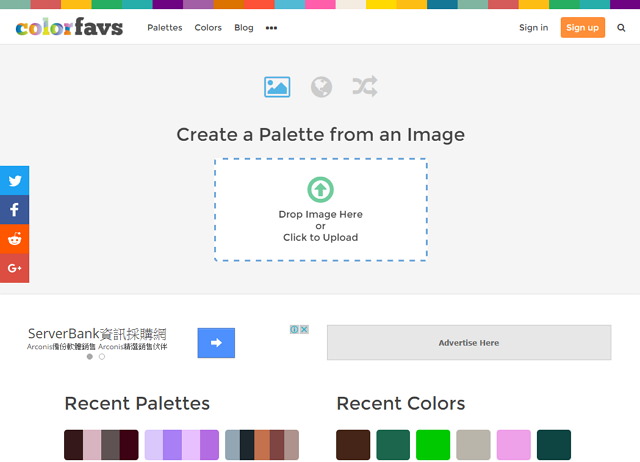Select the shuffle random palette icon
Viewport: 640px width, 462px height.
pos(365,87)
